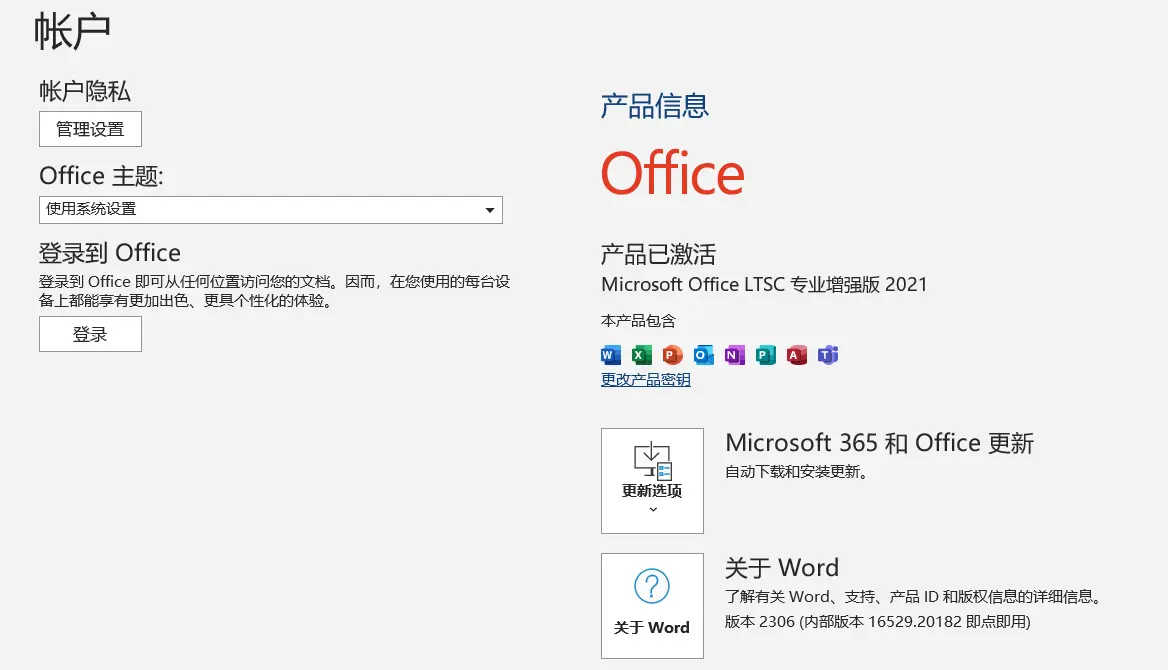Click the PowerPoint app icon
This screenshot has height=670, width=1168.
(x=673, y=355)
